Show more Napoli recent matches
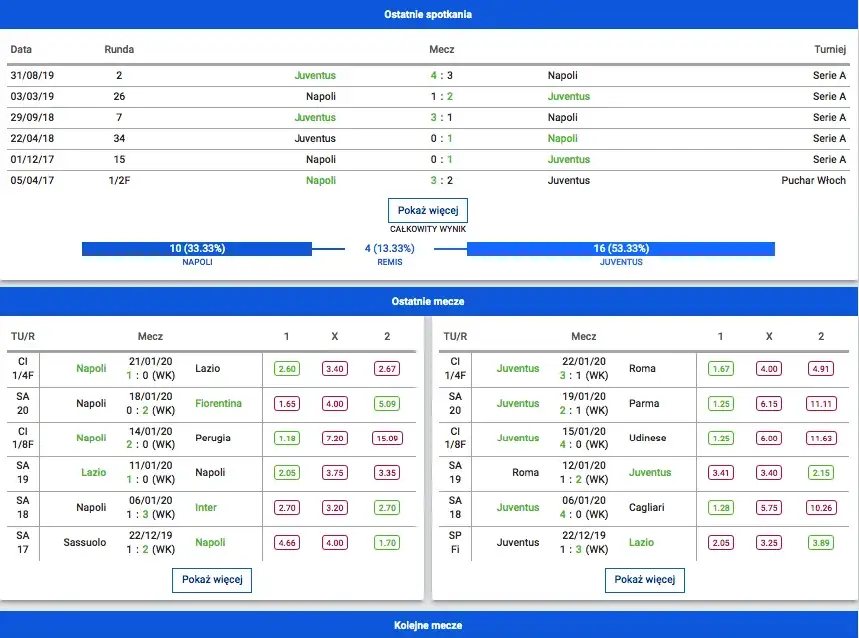The height and width of the screenshot is (638, 859). click(211, 580)
